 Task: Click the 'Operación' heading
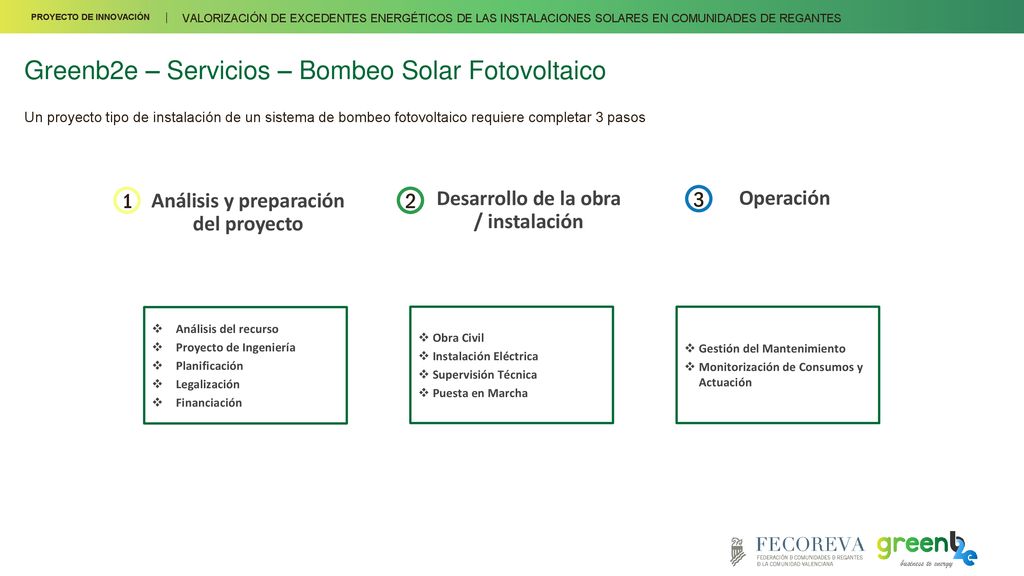coord(784,198)
